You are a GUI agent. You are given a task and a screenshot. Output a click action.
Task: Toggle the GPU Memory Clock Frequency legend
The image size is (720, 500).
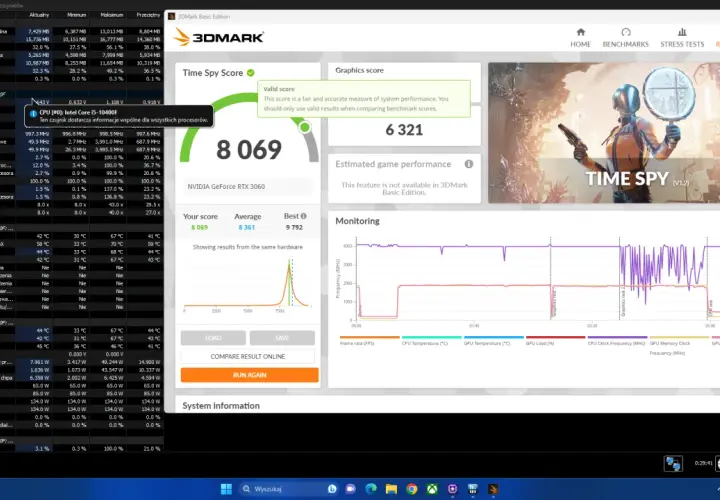[679, 345]
